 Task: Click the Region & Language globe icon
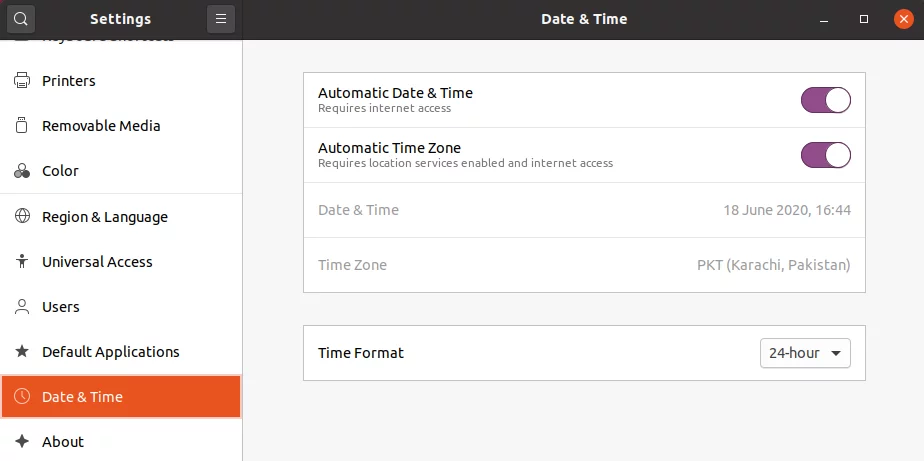click(22, 216)
